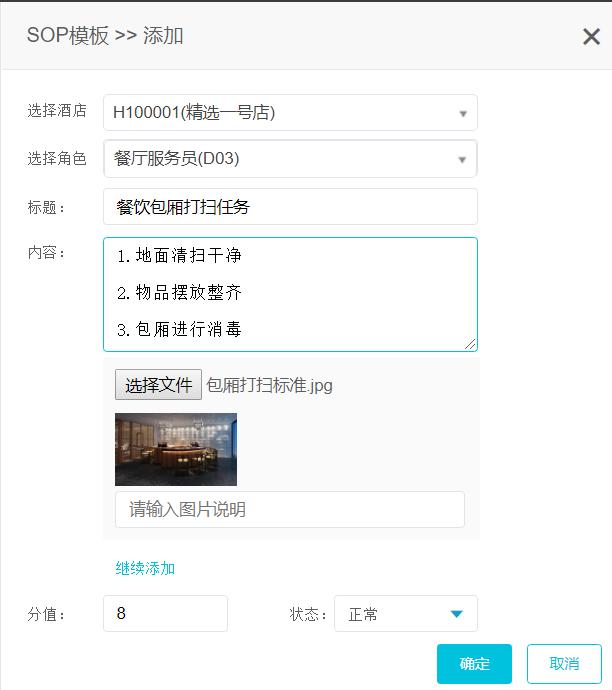The width and height of the screenshot is (612, 690).
Task: Expand the 选择角色 dropdown arrow
Action: click(462, 159)
